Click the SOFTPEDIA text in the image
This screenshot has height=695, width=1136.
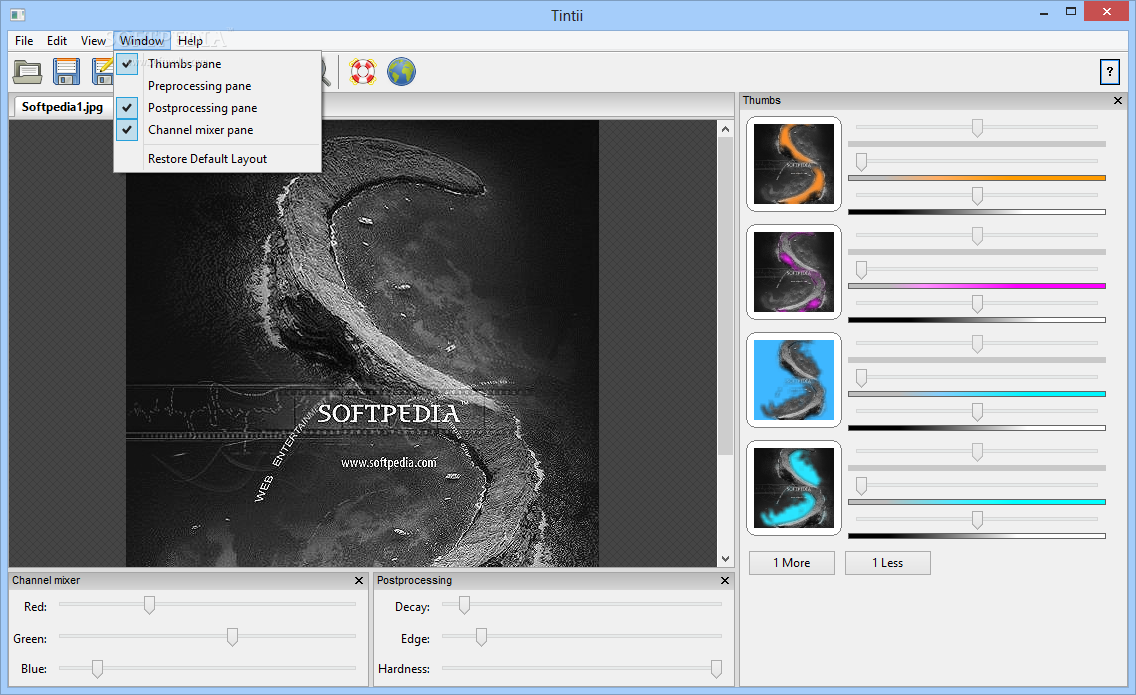pyautogui.click(x=388, y=413)
